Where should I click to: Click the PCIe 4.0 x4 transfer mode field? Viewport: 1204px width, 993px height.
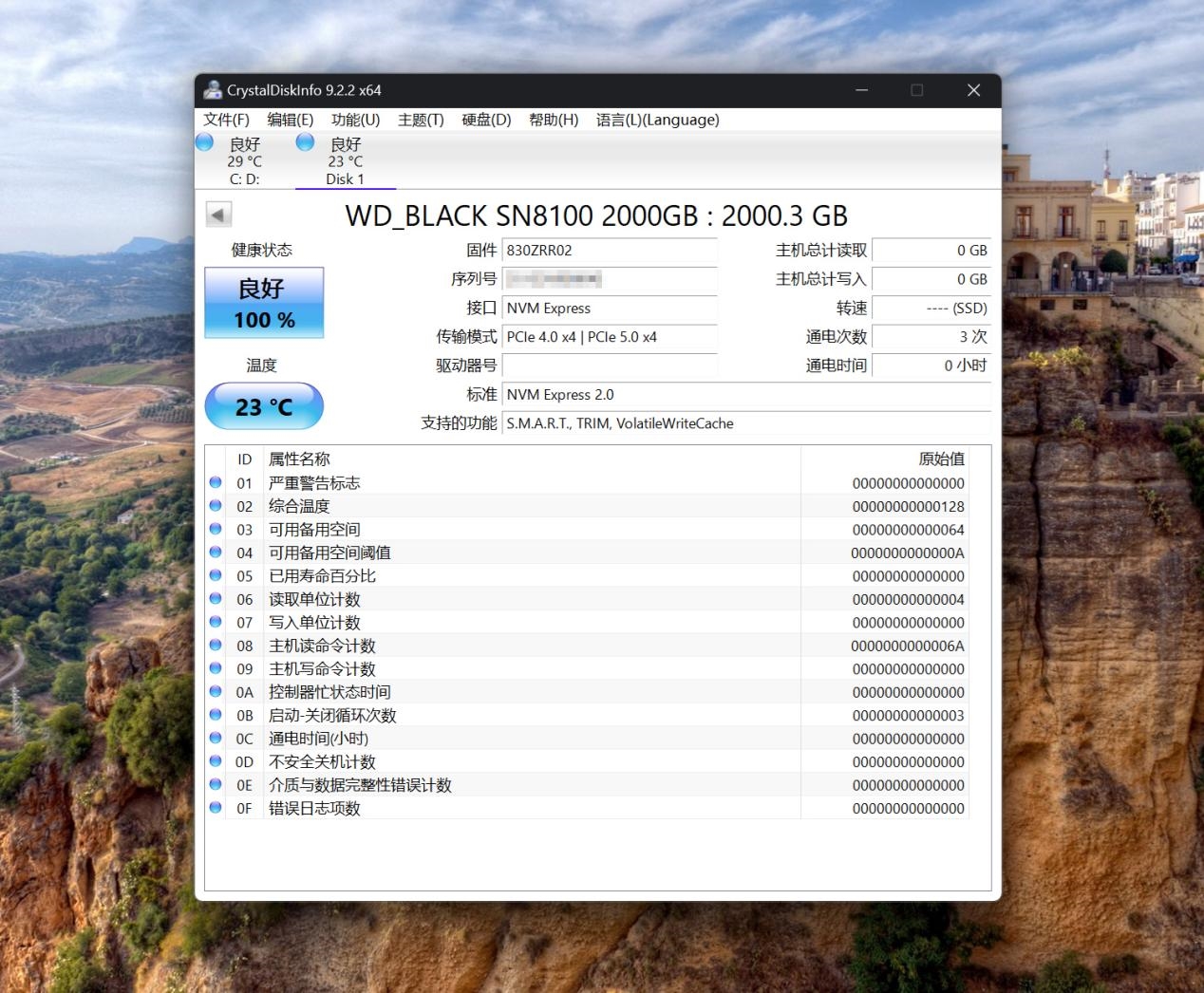[x=610, y=337]
